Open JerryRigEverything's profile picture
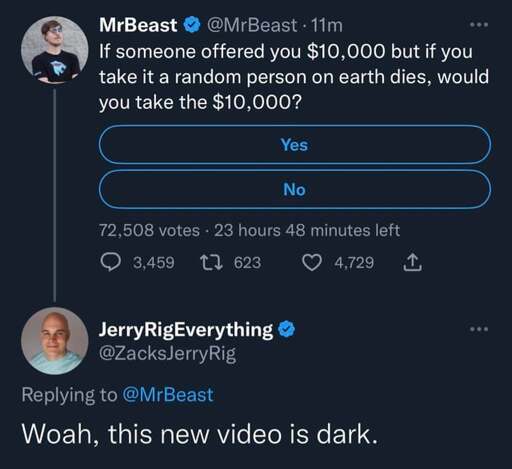The image size is (512, 469). [55, 341]
